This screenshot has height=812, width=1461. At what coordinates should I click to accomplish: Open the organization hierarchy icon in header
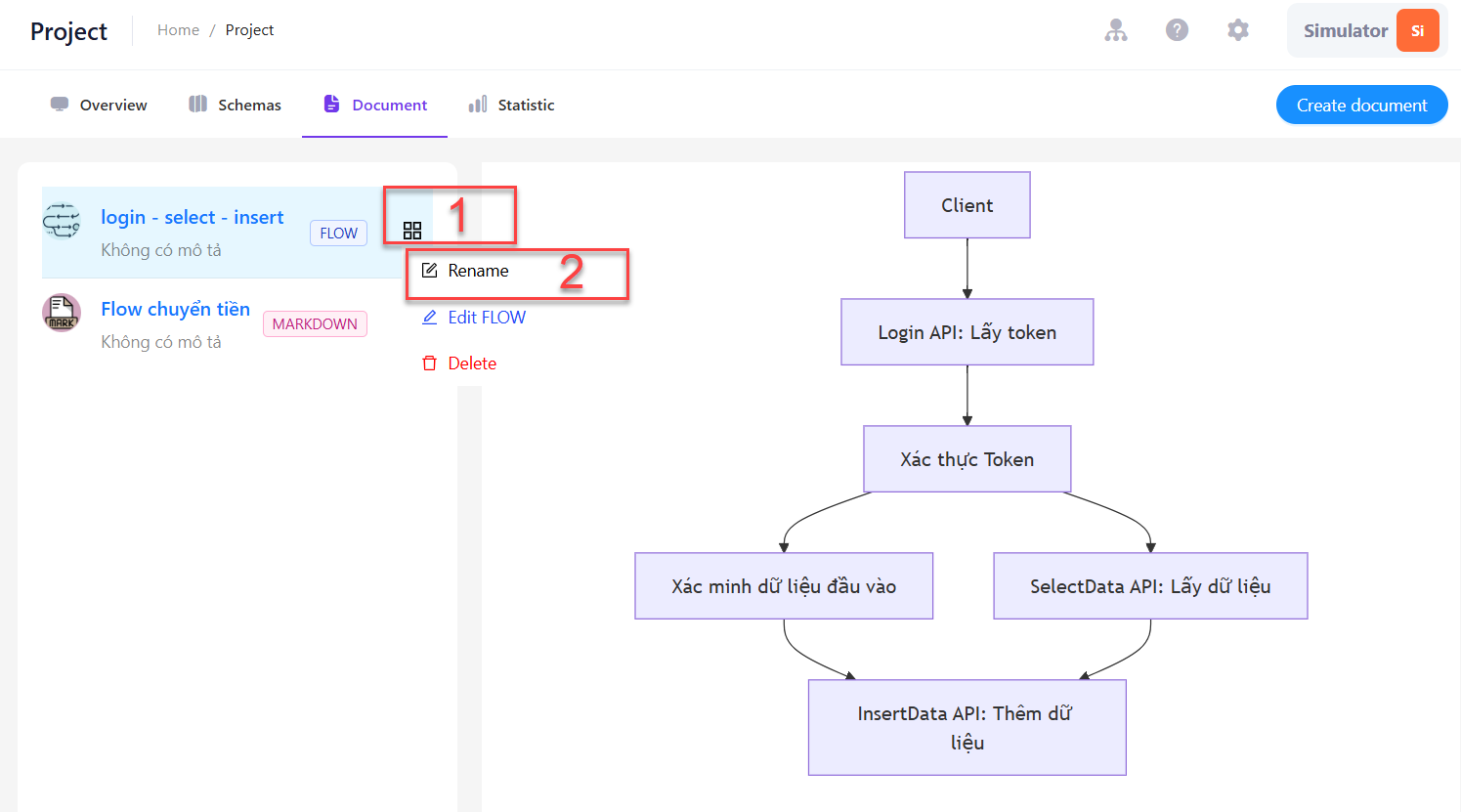1116,30
